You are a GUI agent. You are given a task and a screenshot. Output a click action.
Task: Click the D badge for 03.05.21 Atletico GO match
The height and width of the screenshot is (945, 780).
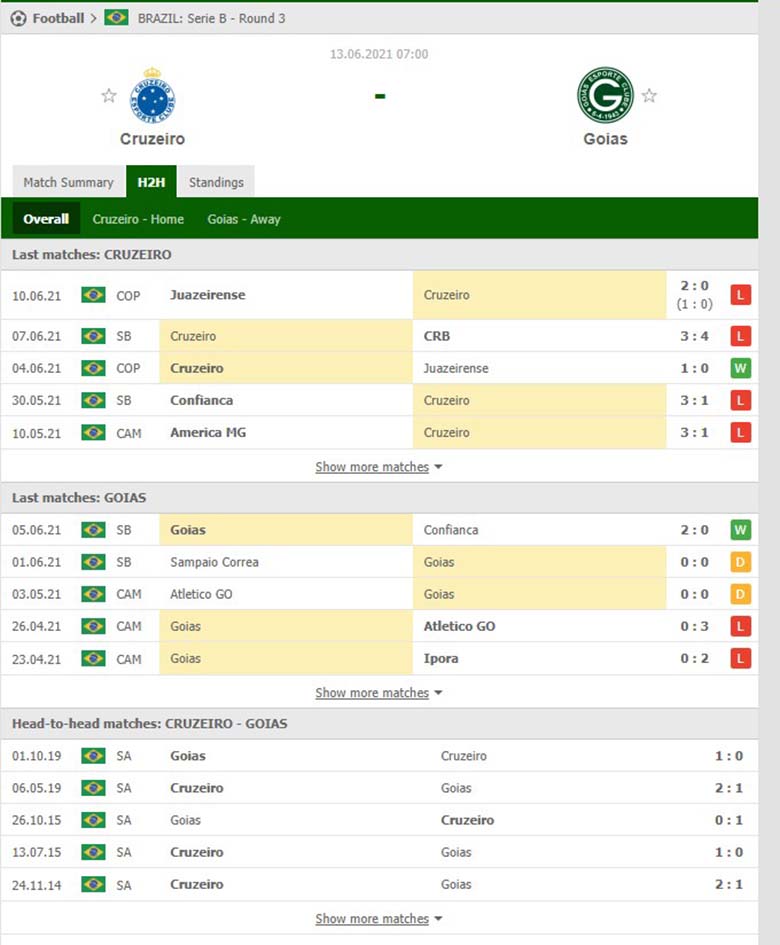tap(740, 594)
